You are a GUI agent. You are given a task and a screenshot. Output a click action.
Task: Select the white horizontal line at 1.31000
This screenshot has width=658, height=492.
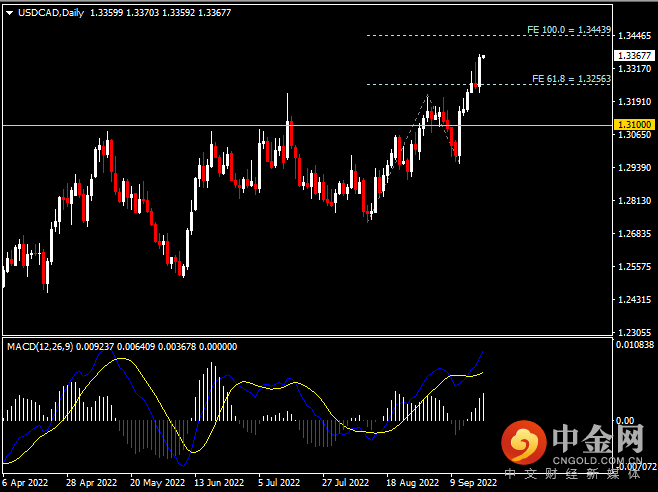(200, 125)
